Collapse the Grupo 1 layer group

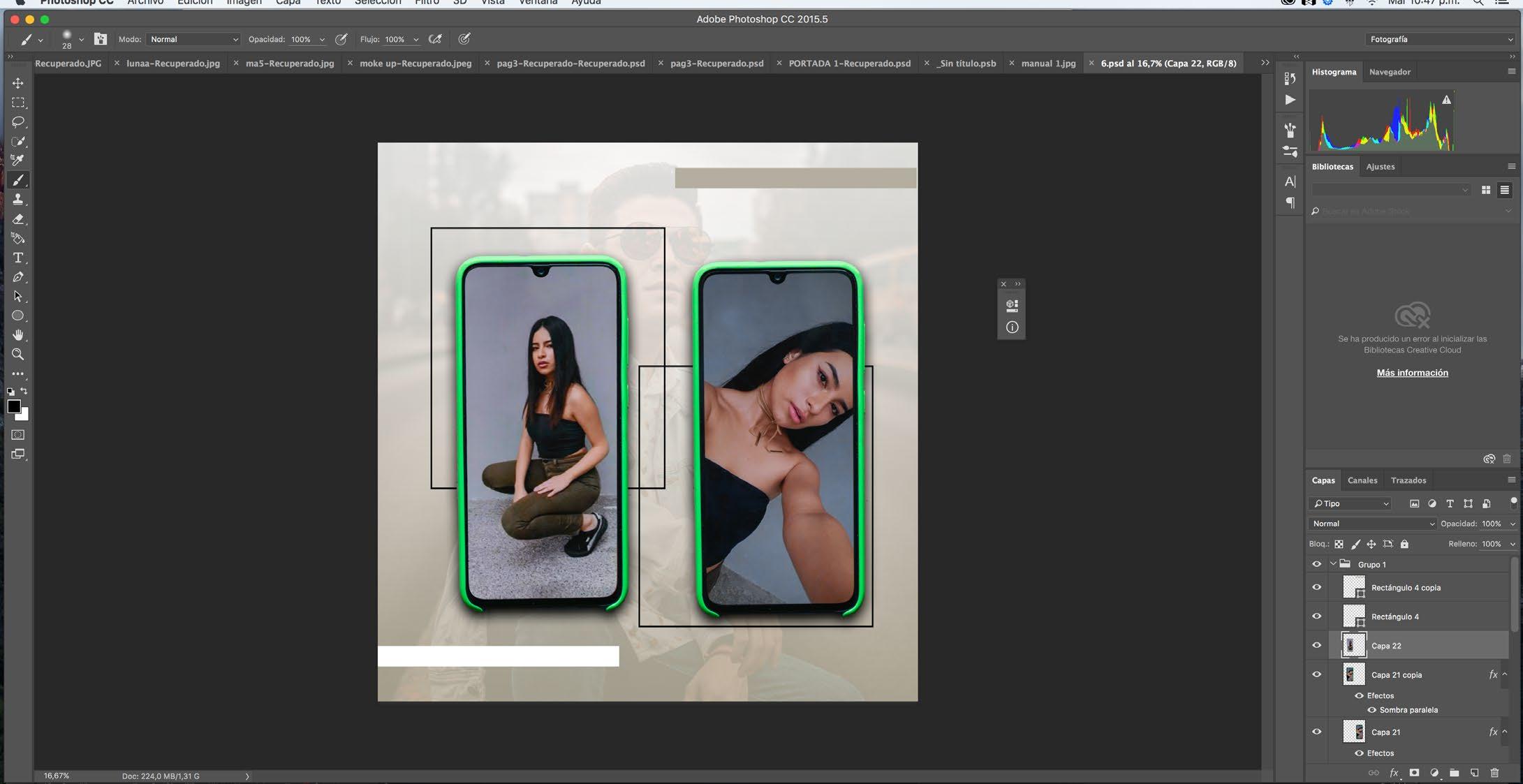[x=1333, y=564]
